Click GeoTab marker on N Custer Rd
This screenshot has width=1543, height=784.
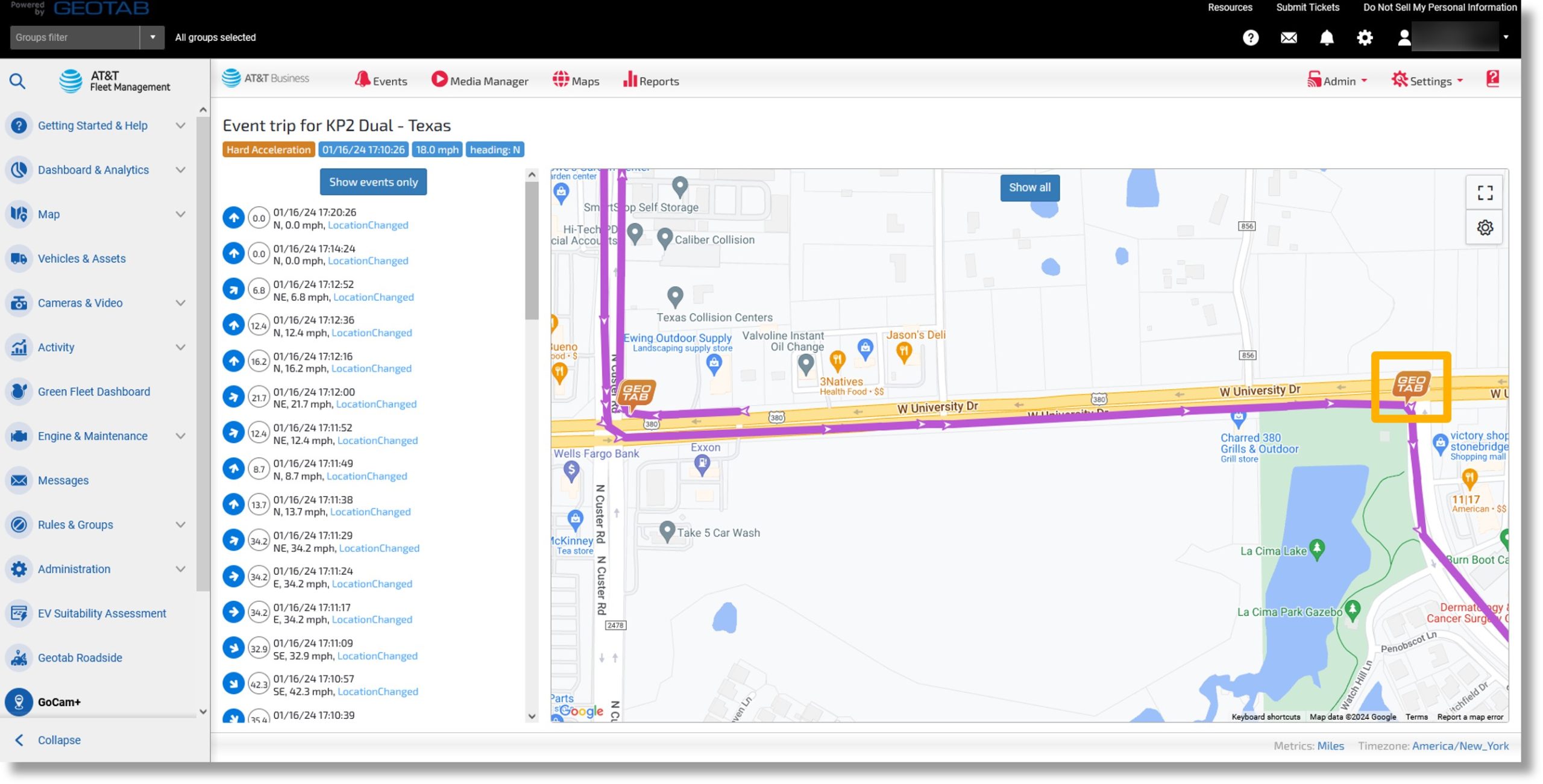tap(636, 394)
